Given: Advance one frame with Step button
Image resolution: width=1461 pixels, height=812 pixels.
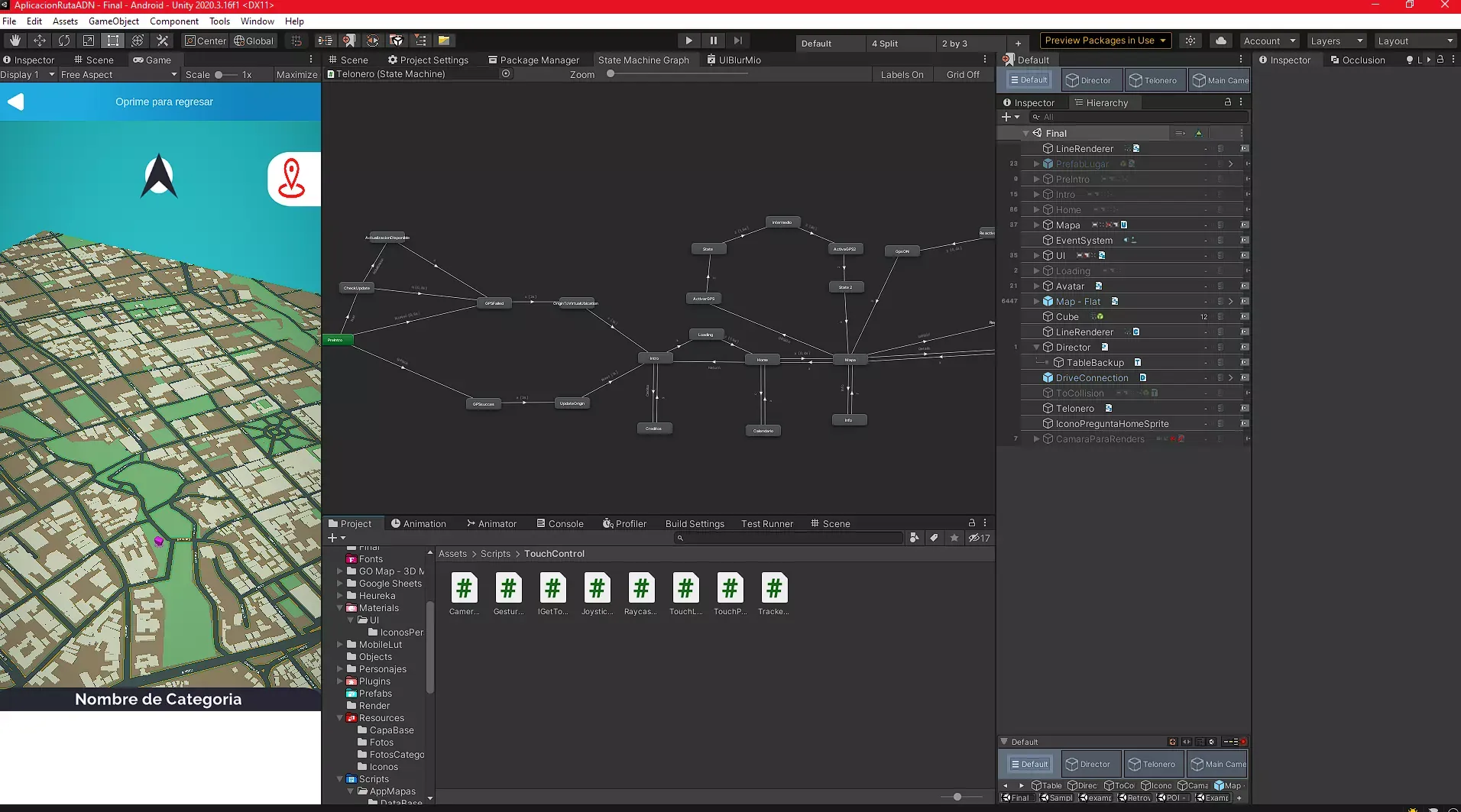Looking at the screenshot, I should (737, 40).
